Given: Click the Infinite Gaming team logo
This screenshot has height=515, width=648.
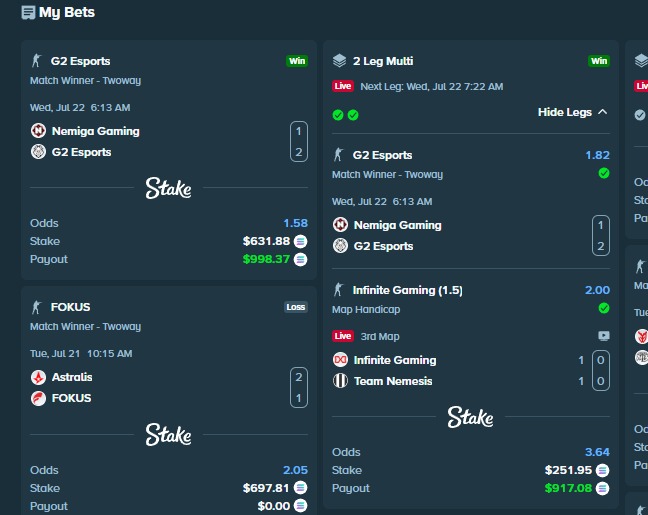Looking at the screenshot, I should [x=341, y=360].
